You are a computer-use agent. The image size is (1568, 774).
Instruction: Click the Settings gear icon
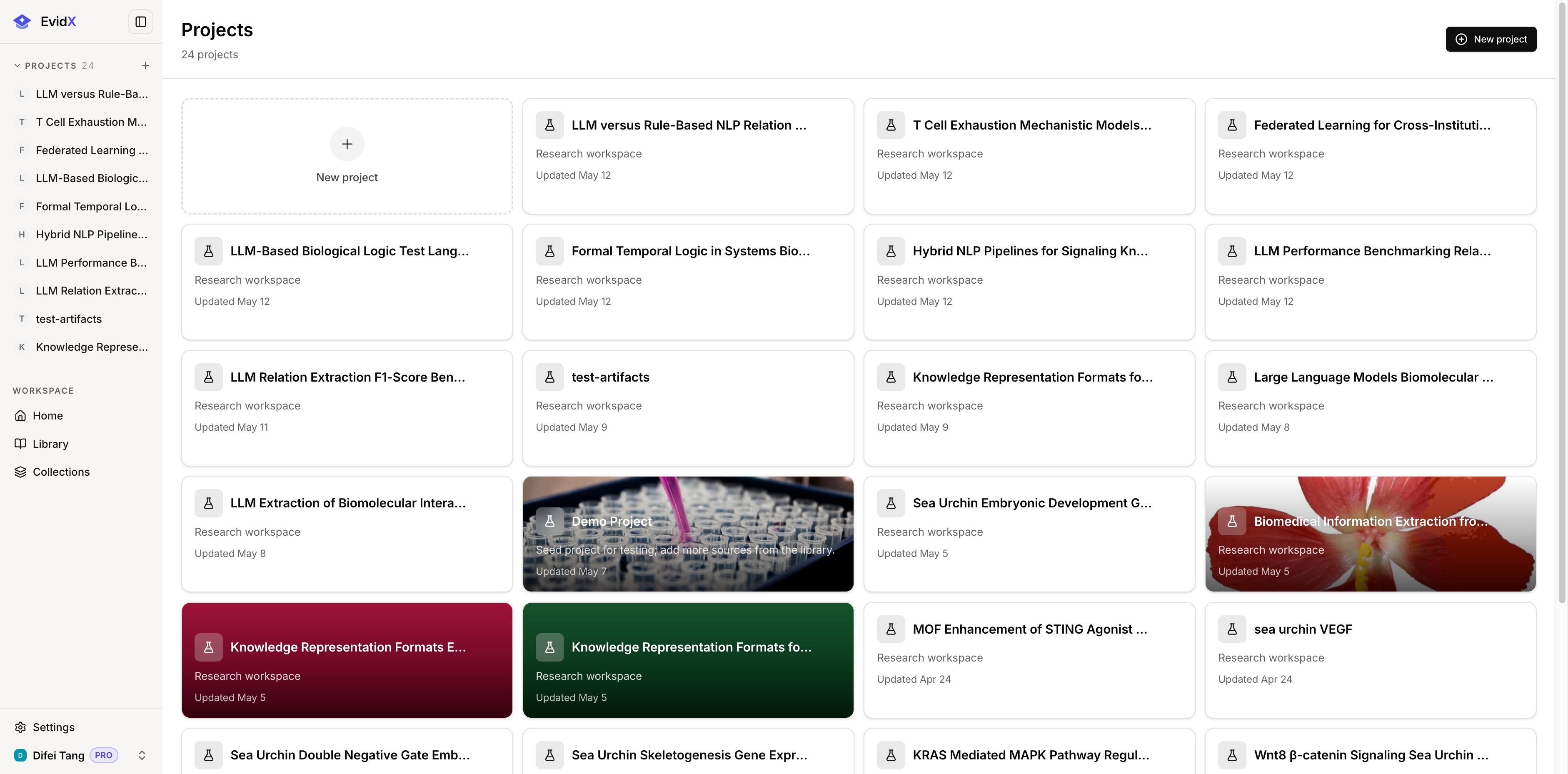tap(20, 727)
